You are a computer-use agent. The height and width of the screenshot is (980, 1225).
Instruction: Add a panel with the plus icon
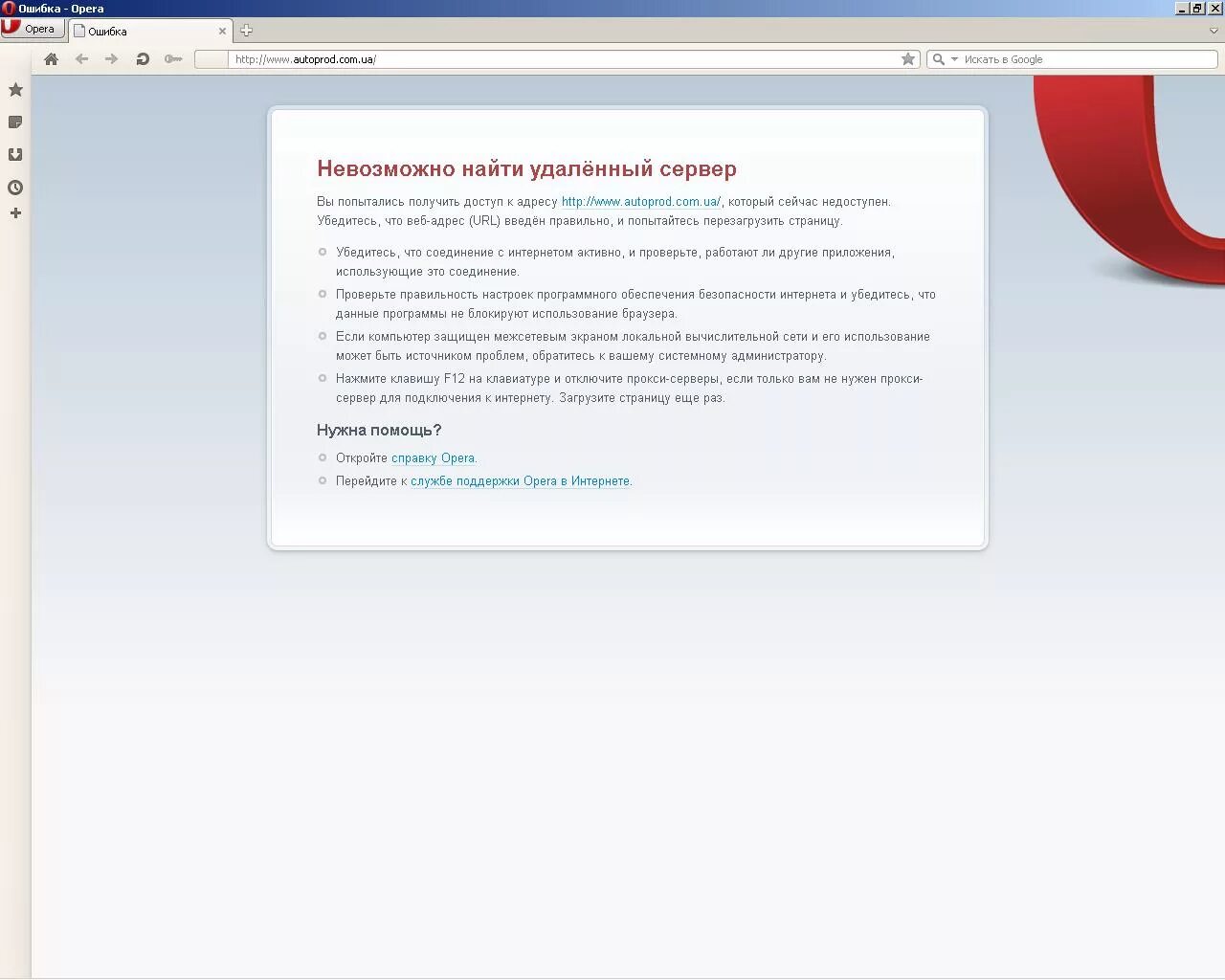click(15, 213)
